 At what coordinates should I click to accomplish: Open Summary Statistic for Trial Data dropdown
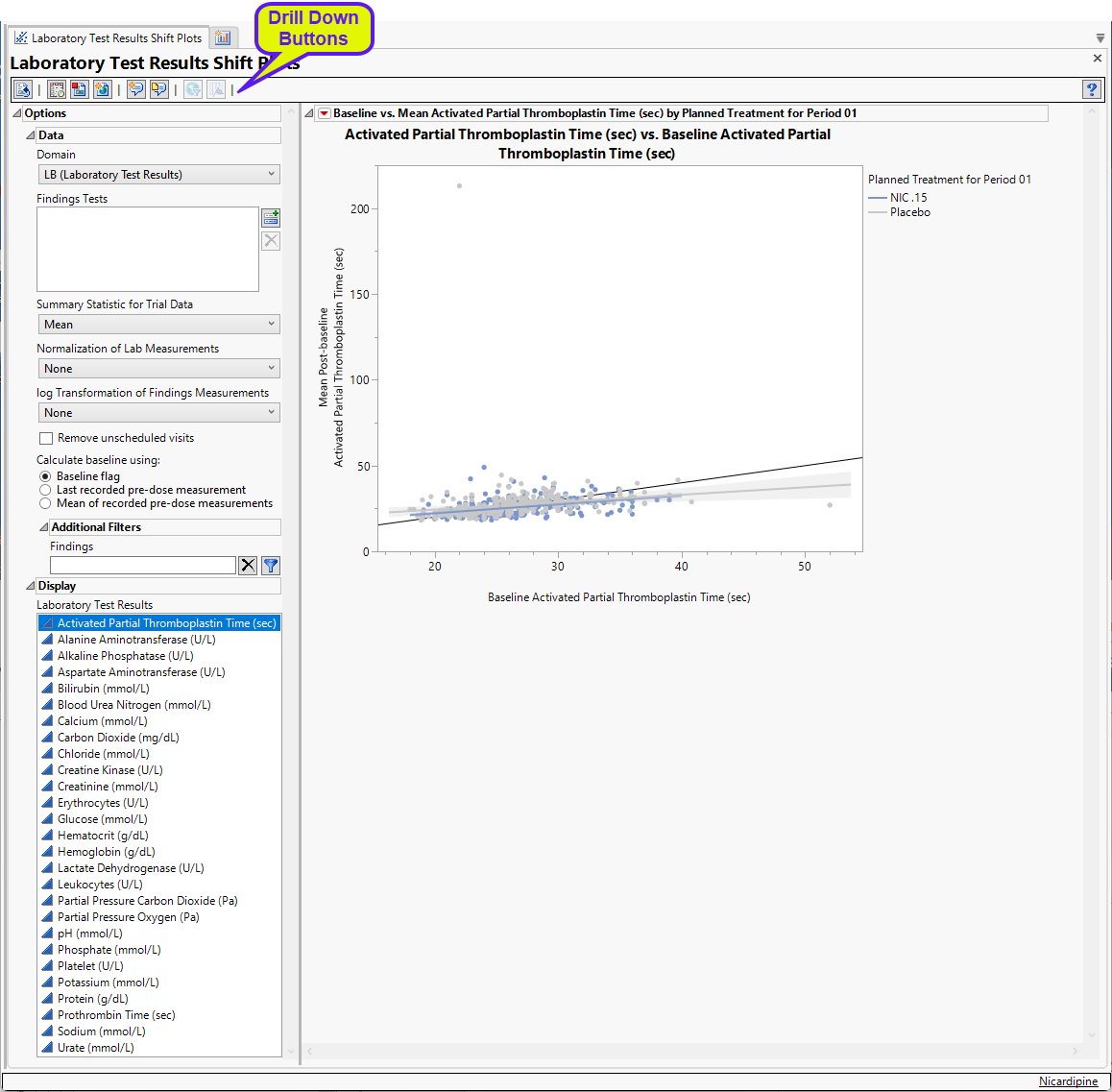coord(158,325)
